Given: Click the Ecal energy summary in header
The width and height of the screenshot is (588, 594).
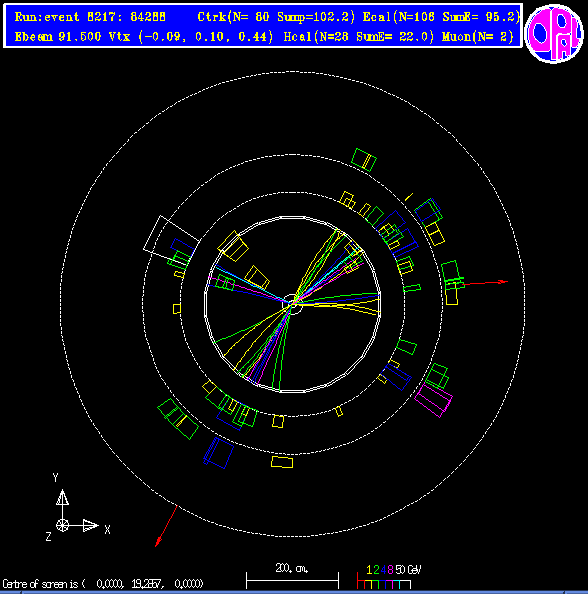Looking at the screenshot, I should tap(441, 17).
